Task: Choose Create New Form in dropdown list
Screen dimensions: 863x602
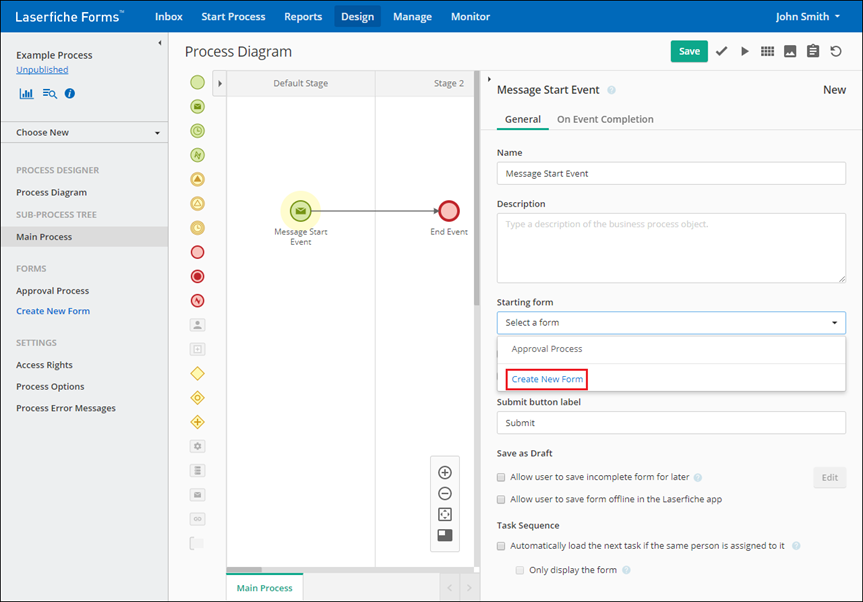Action: tap(547, 379)
